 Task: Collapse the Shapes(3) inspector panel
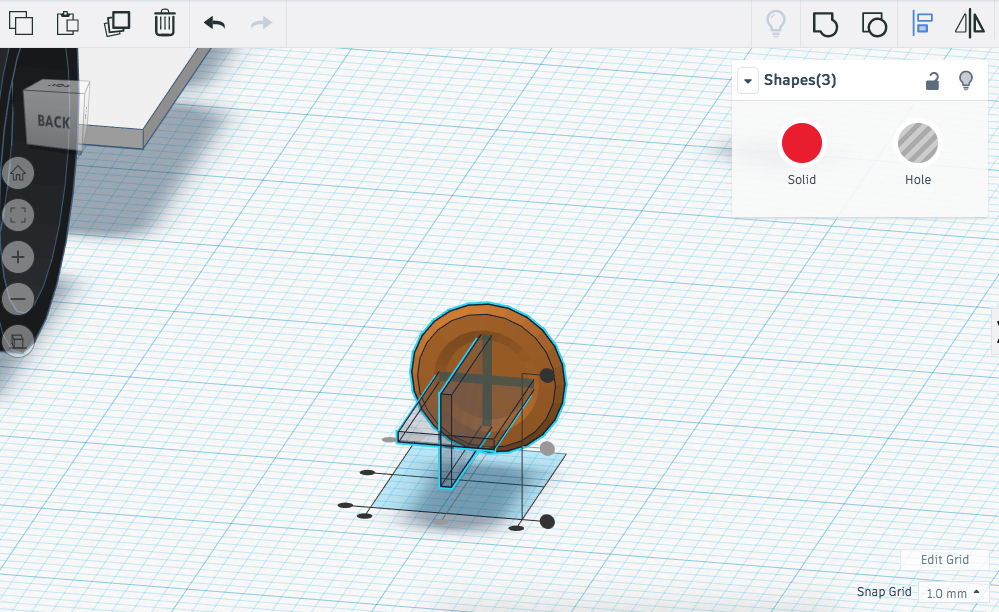[748, 81]
